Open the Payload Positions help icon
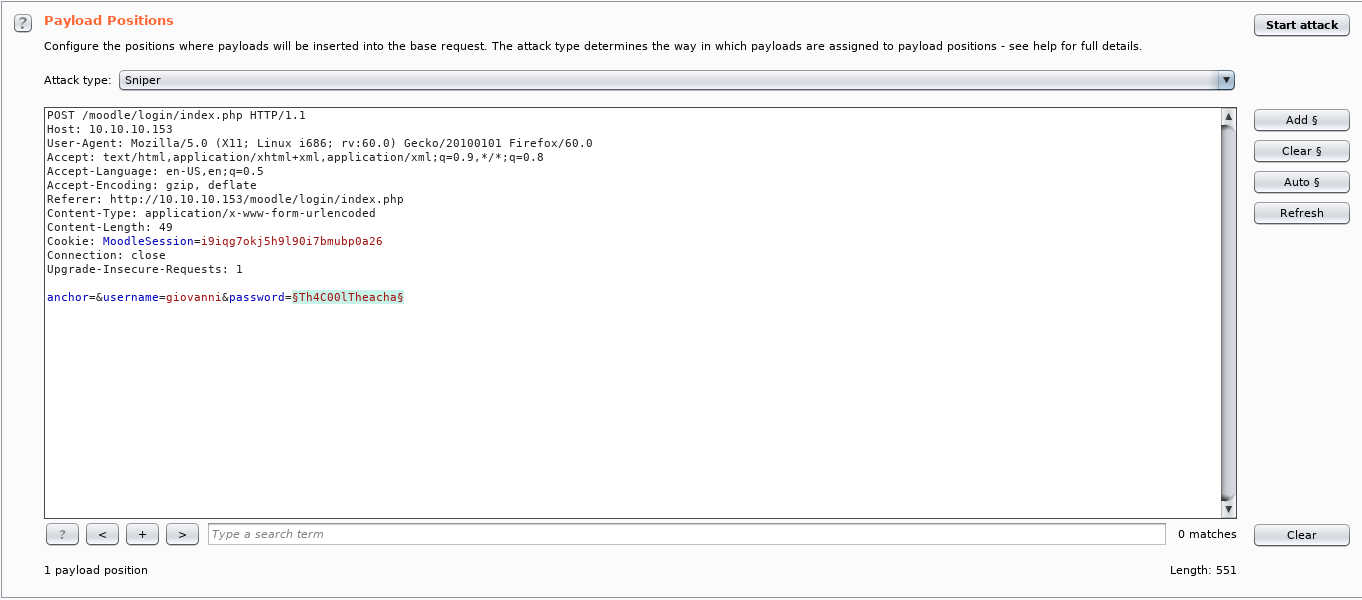The height and width of the screenshot is (600, 1362). coord(23,24)
